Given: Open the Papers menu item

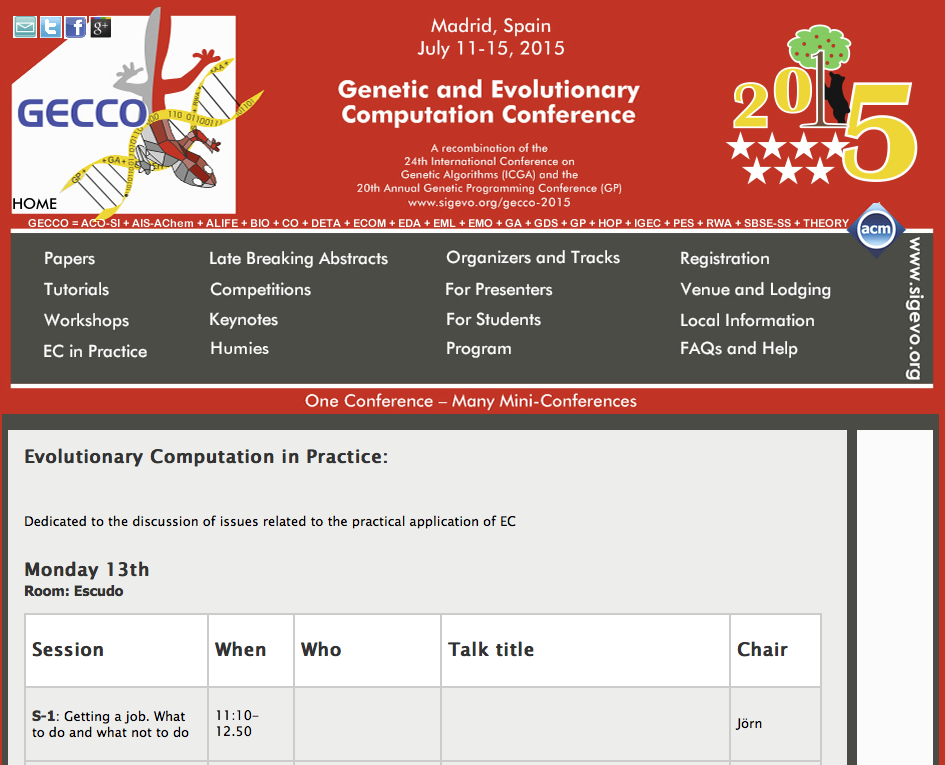Looking at the screenshot, I should [x=69, y=258].
